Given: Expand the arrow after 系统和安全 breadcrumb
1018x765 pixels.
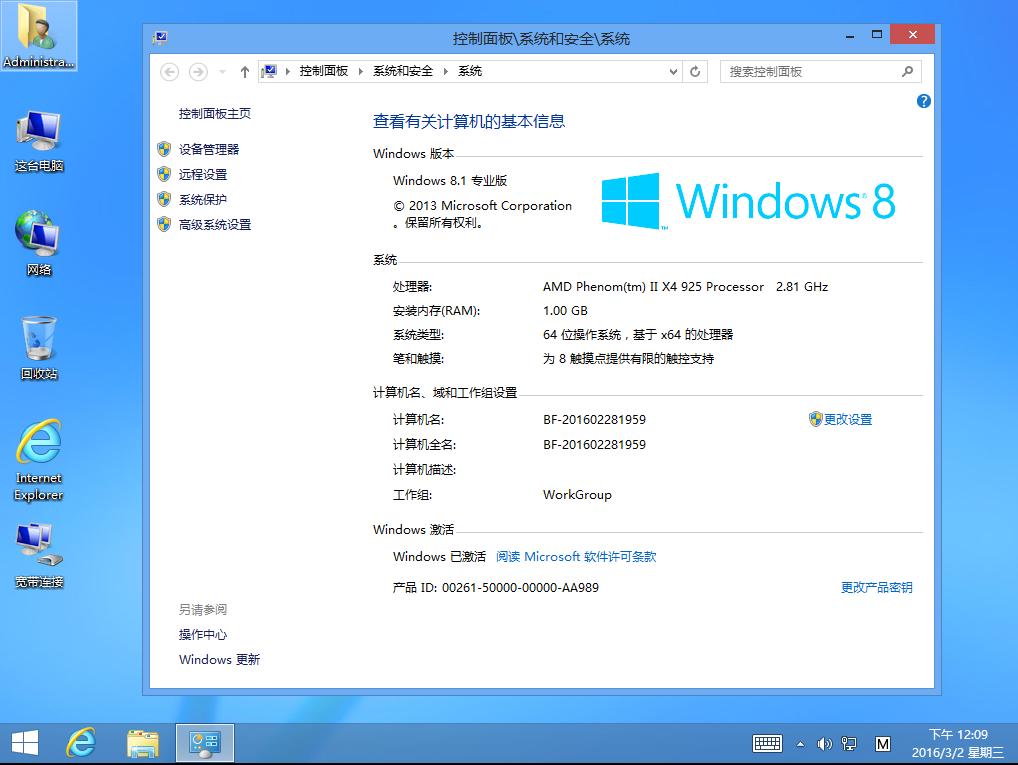Looking at the screenshot, I should pos(446,71).
